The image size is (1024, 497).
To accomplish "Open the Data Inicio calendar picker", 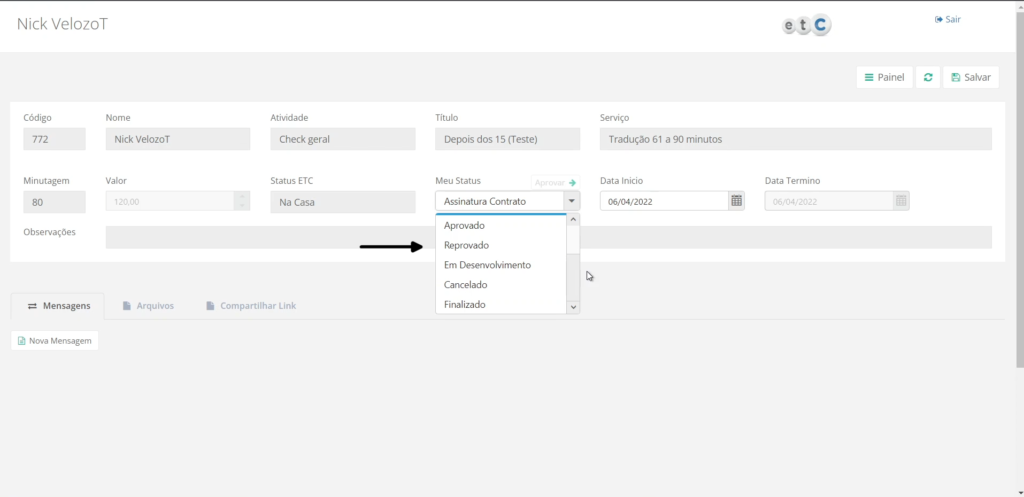I will tap(737, 201).
